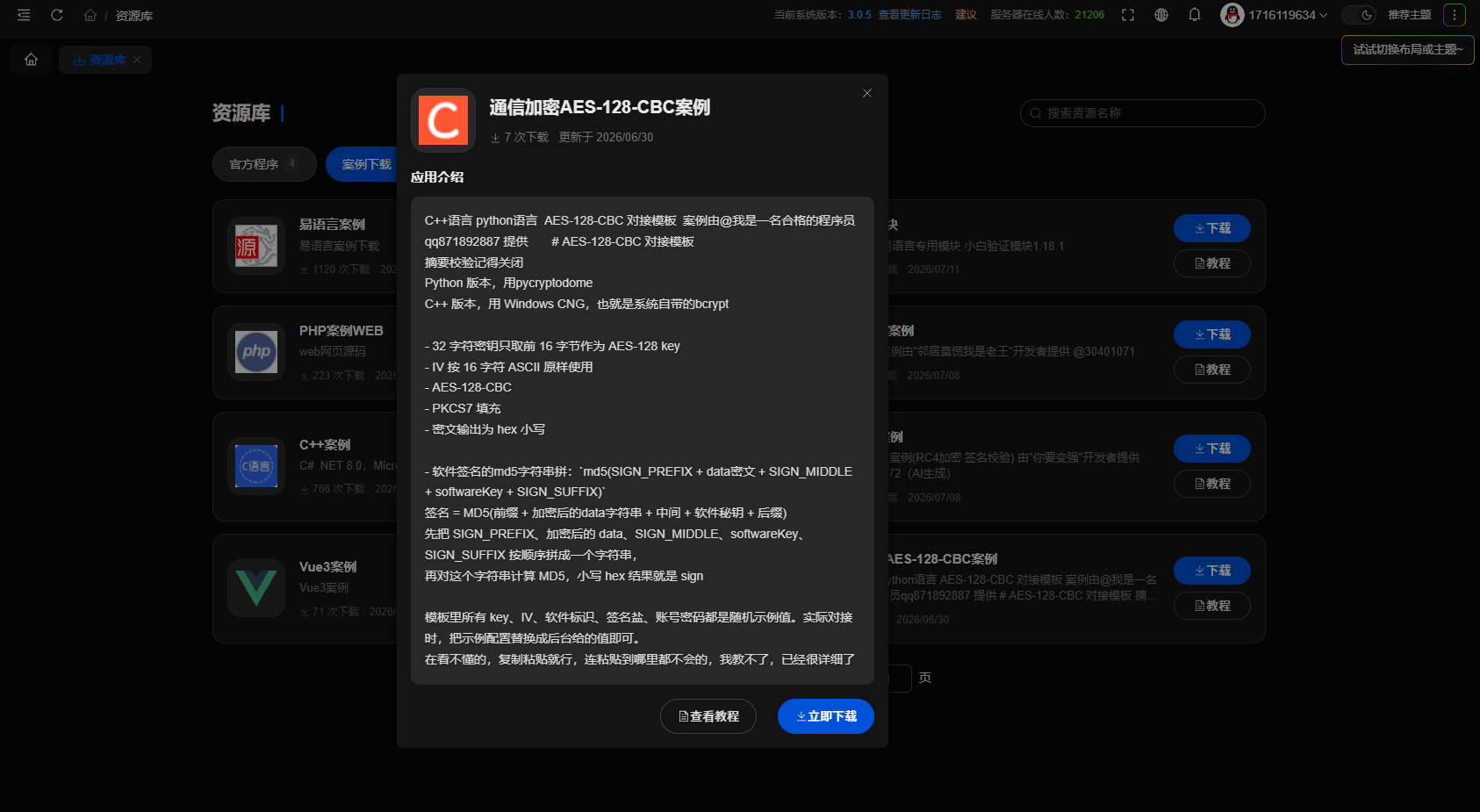
Task: Download AES-128-CBC案例 from background list
Action: pyautogui.click(x=1212, y=571)
